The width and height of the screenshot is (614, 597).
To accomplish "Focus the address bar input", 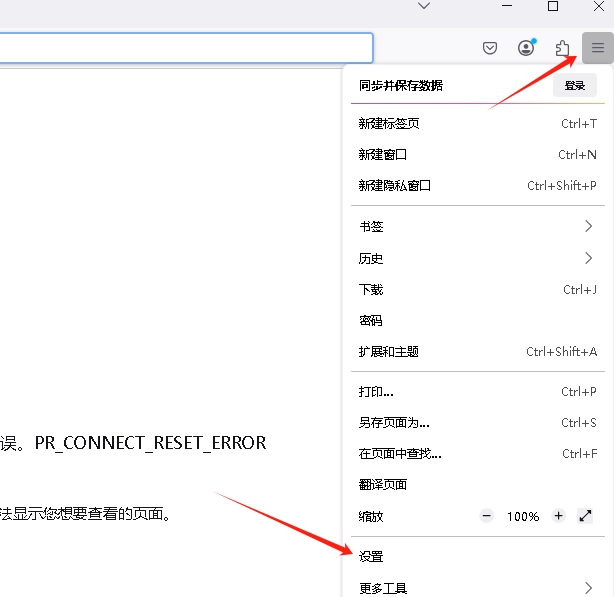I will pos(186,48).
